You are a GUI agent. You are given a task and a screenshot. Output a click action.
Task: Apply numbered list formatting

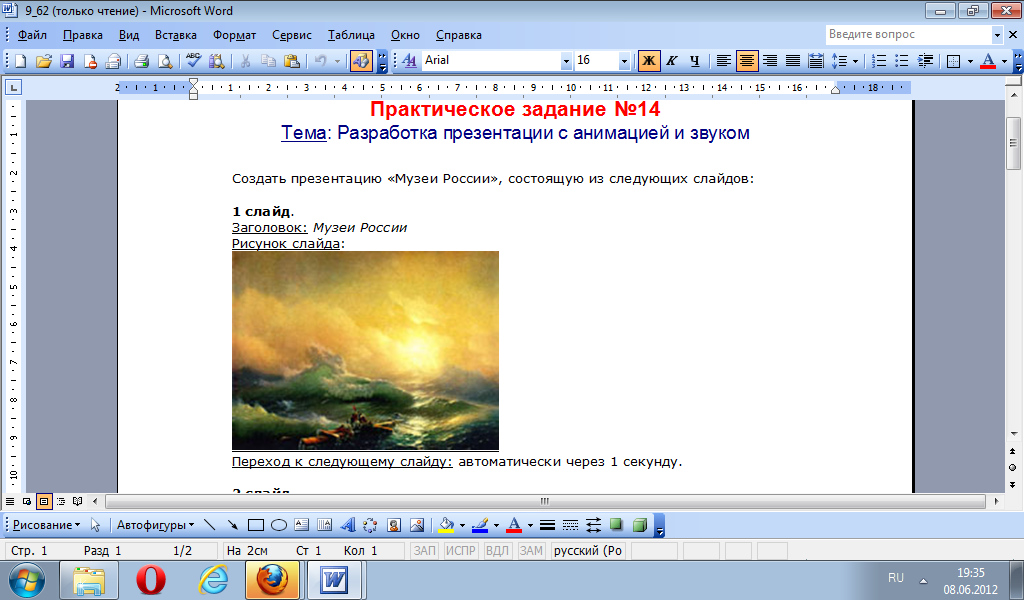879,61
